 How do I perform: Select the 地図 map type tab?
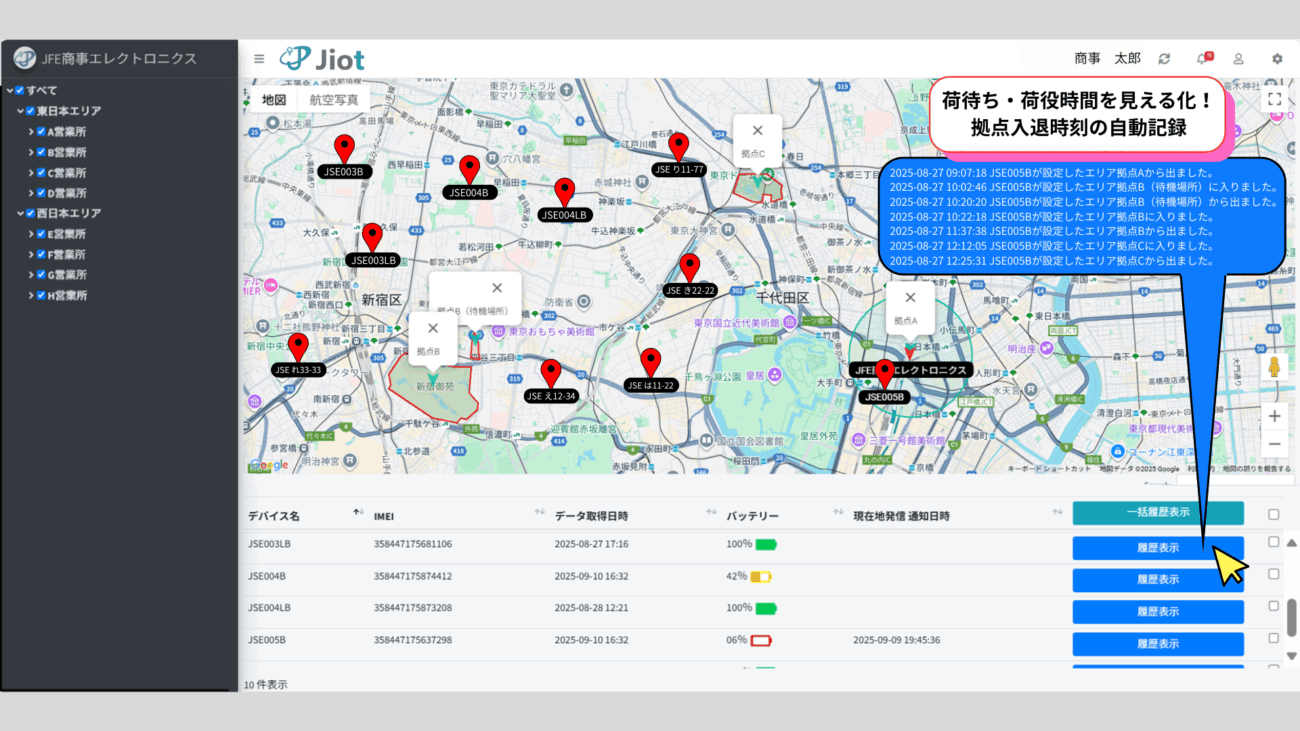tap(274, 100)
